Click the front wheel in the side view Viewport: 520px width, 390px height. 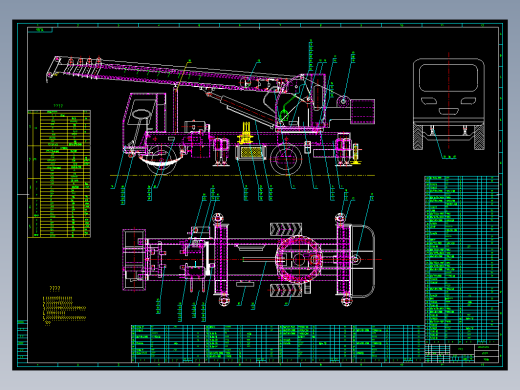coord(162,159)
